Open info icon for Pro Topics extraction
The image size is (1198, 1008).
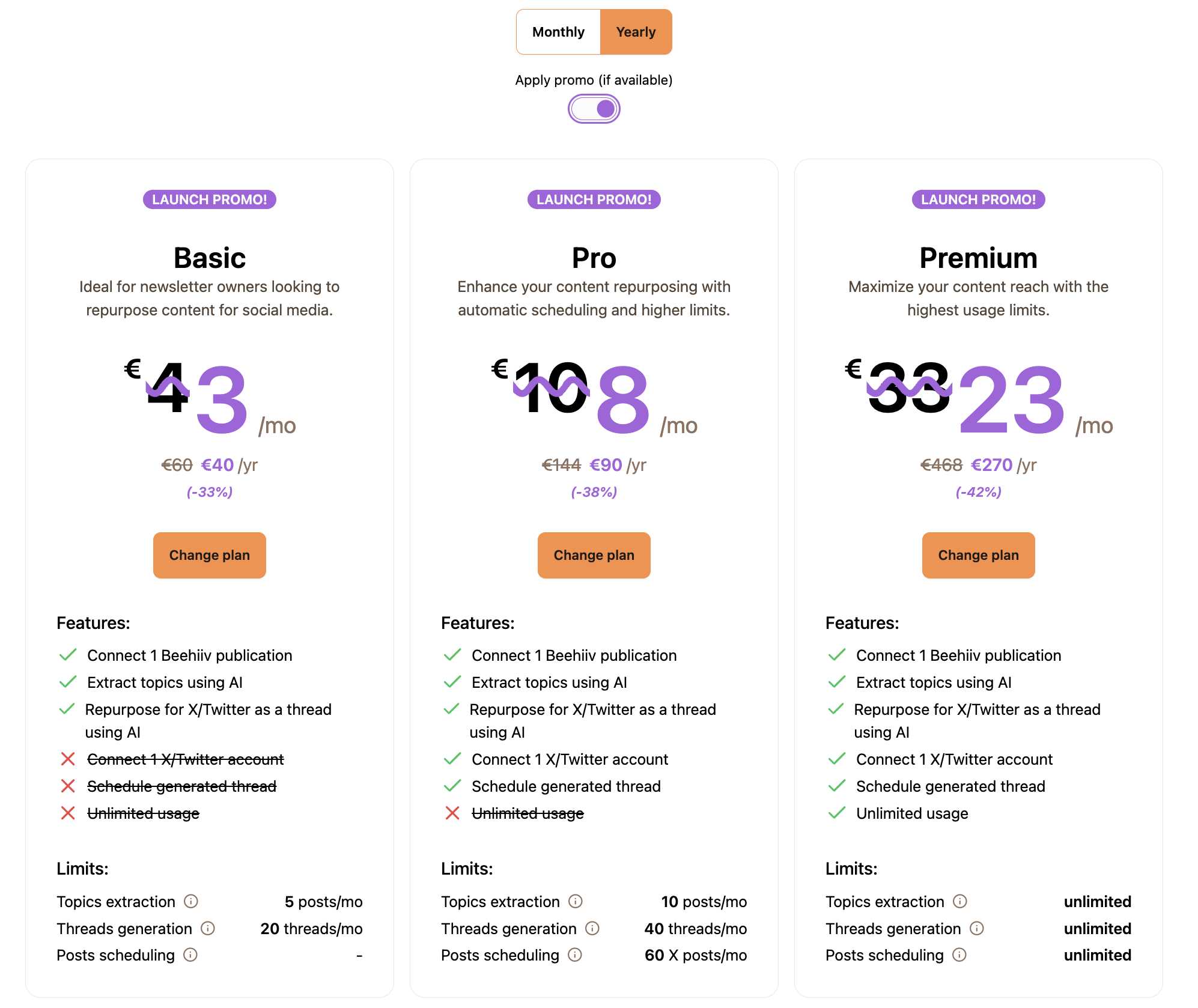coord(576,901)
